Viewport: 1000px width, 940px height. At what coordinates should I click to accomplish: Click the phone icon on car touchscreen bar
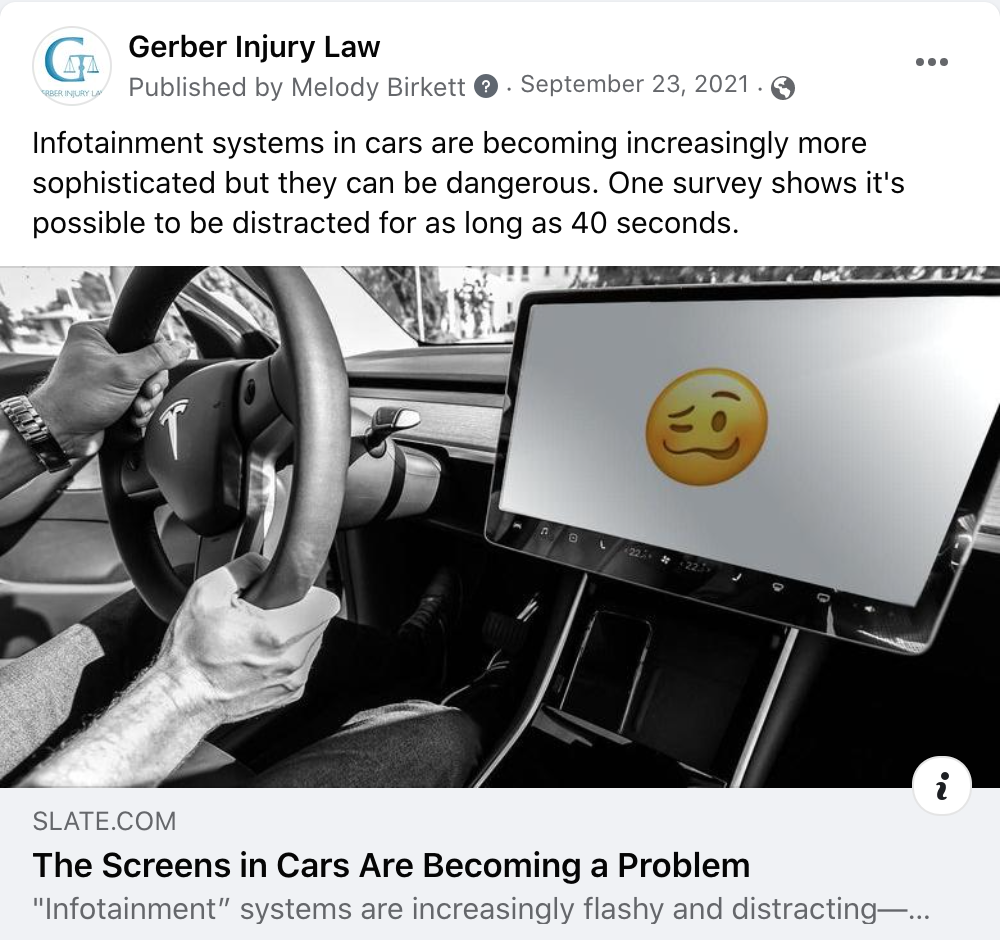pos(602,545)
